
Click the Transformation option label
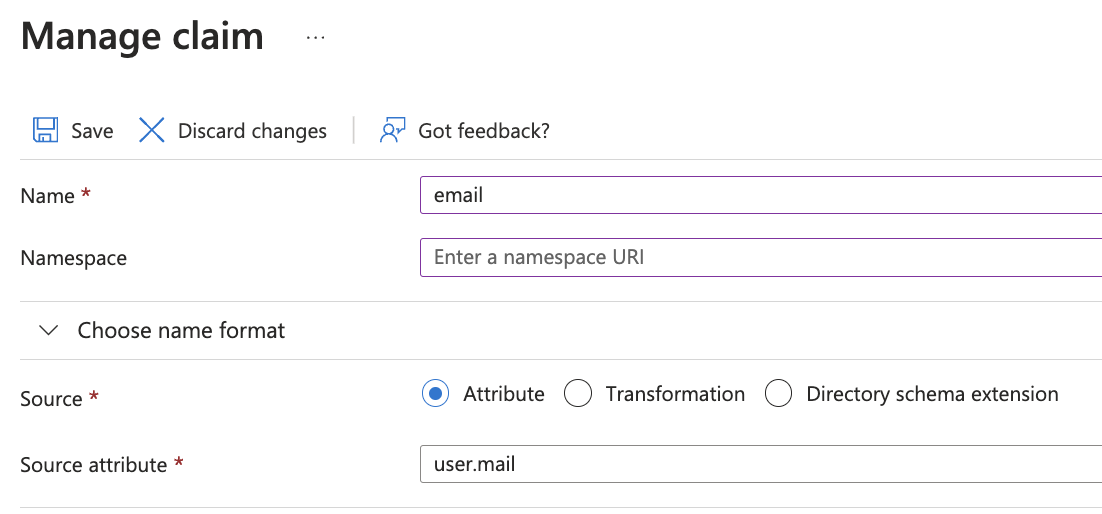[x=675, y=394]
